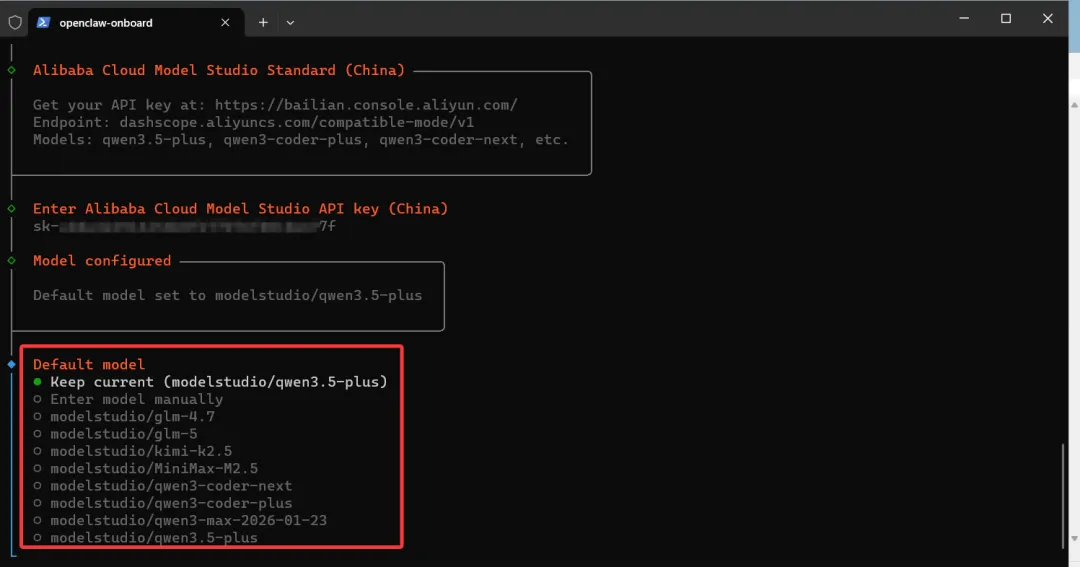The width and height of the screenshot is (1080, 567).
Task: Maximize the terminal window
Action: point(1006,19)
